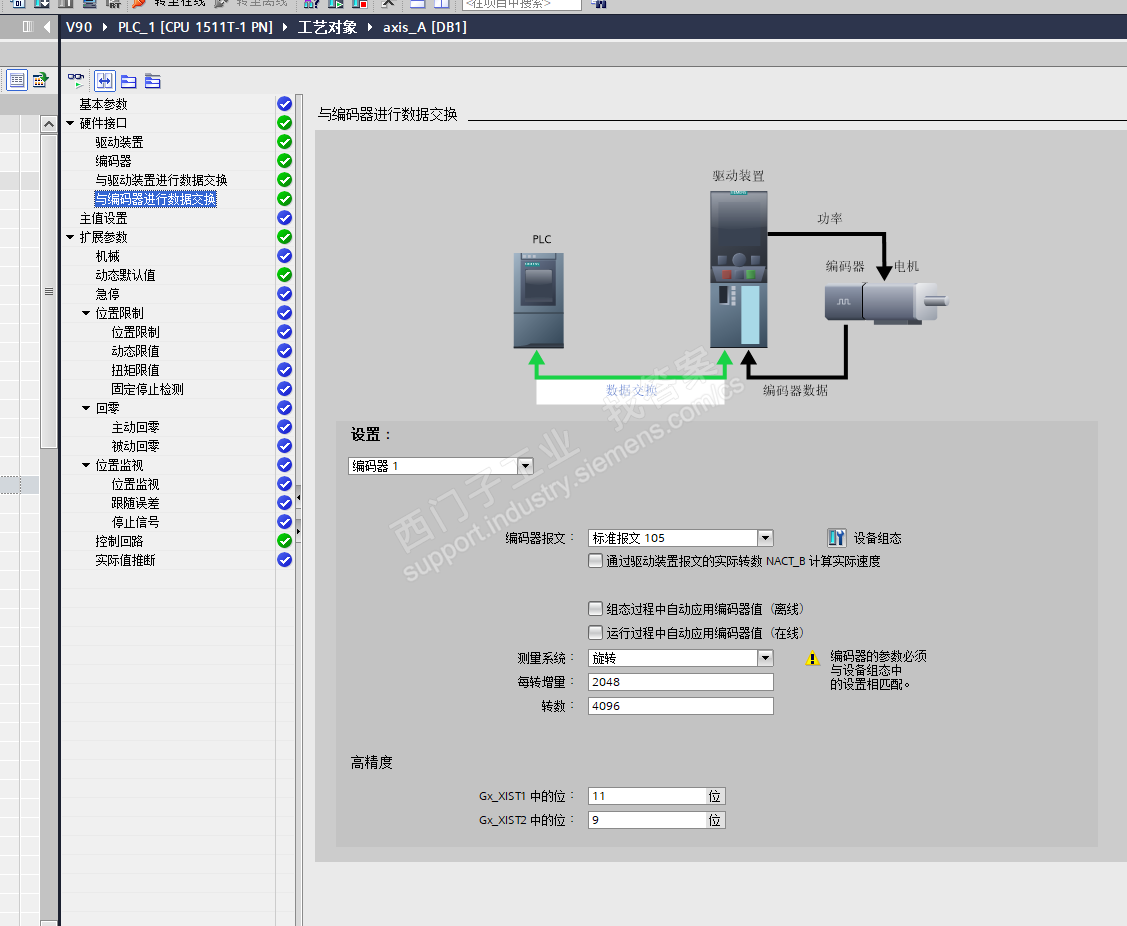This screenshot has height=926, width=1127.
Task: Collapse the 硬件接口 tree node
Action: (70, 123)
